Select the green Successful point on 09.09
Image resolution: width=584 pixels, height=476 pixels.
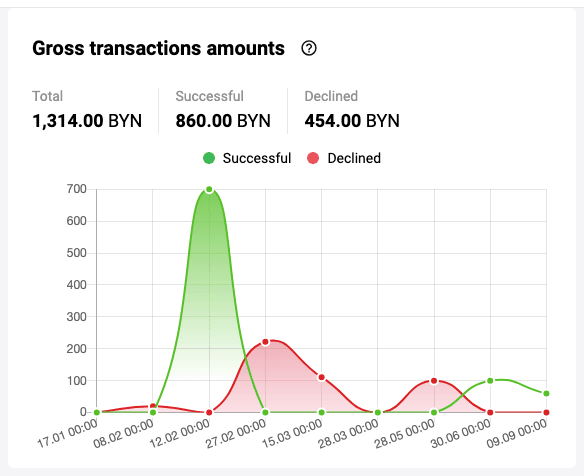coord(546,393)
